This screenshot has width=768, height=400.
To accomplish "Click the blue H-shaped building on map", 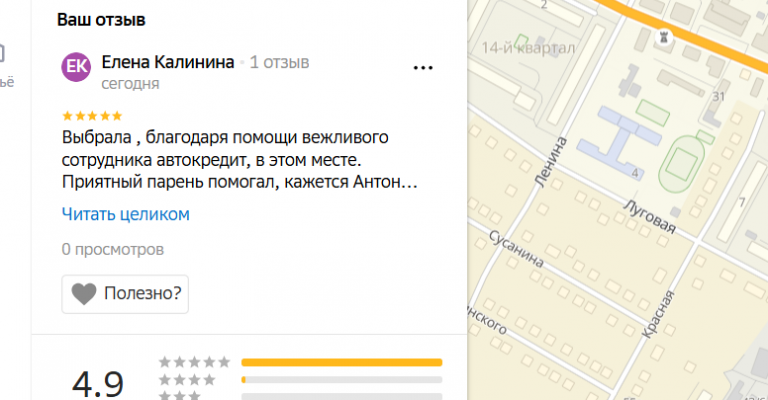I will point(619,141).
